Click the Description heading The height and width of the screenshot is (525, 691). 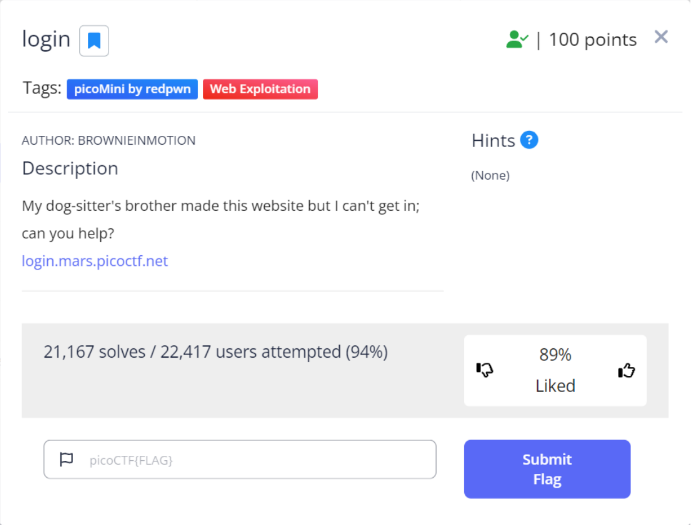pyautogui.click(x=70, y=168)
